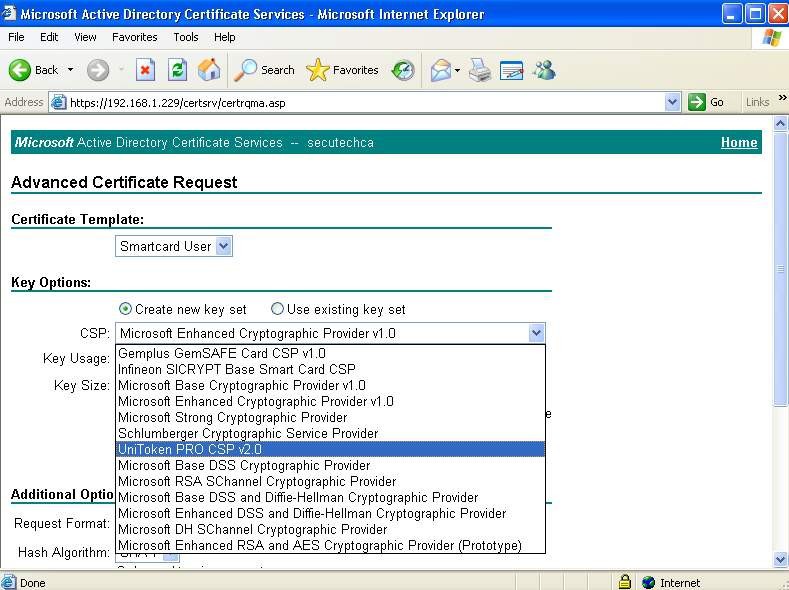
Task: Click the vertical scrollbar thumb
Action: [780, 269]
